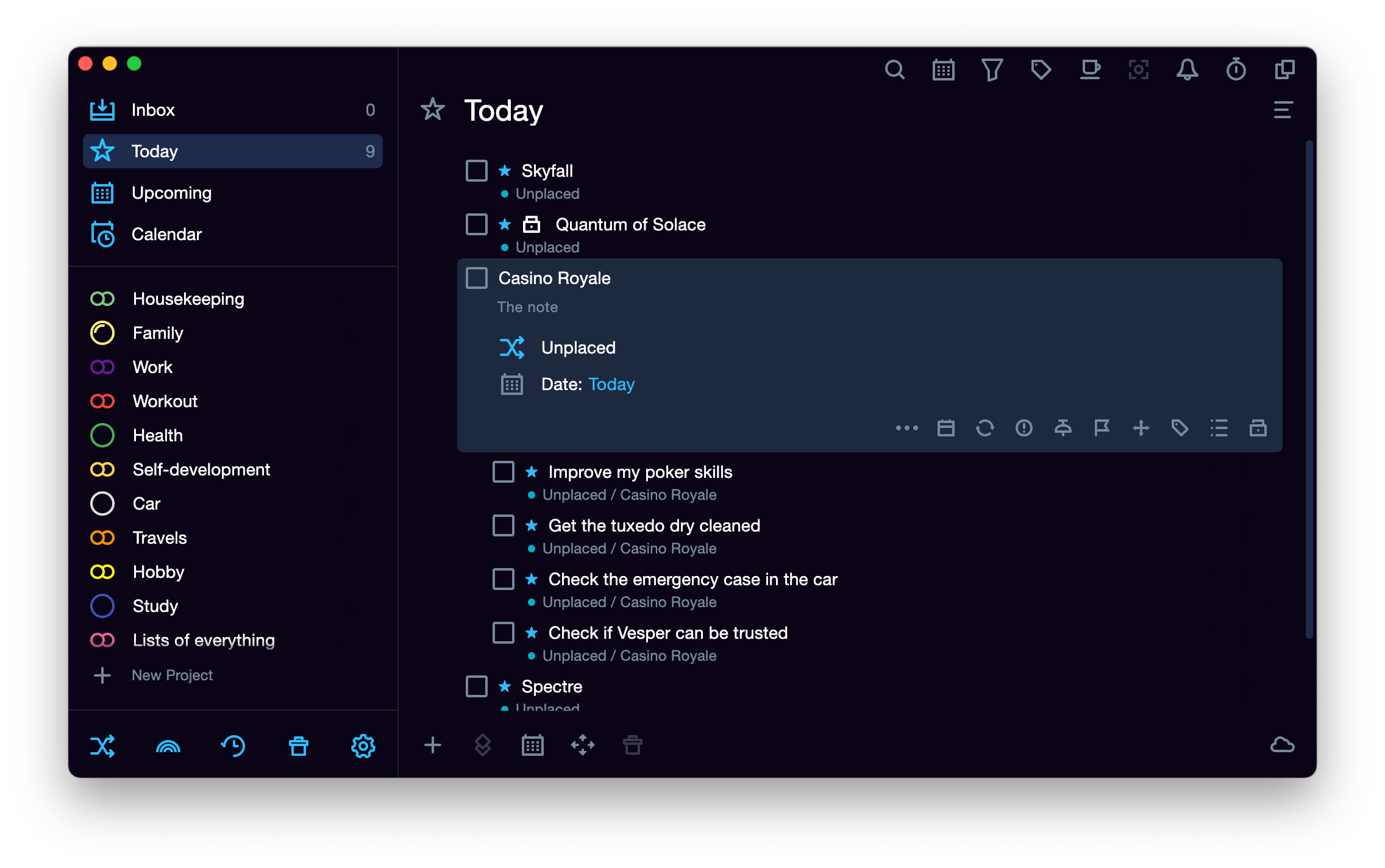1385x868 pixels.
Task: Open settings gear icon
Action: (363, 746)
